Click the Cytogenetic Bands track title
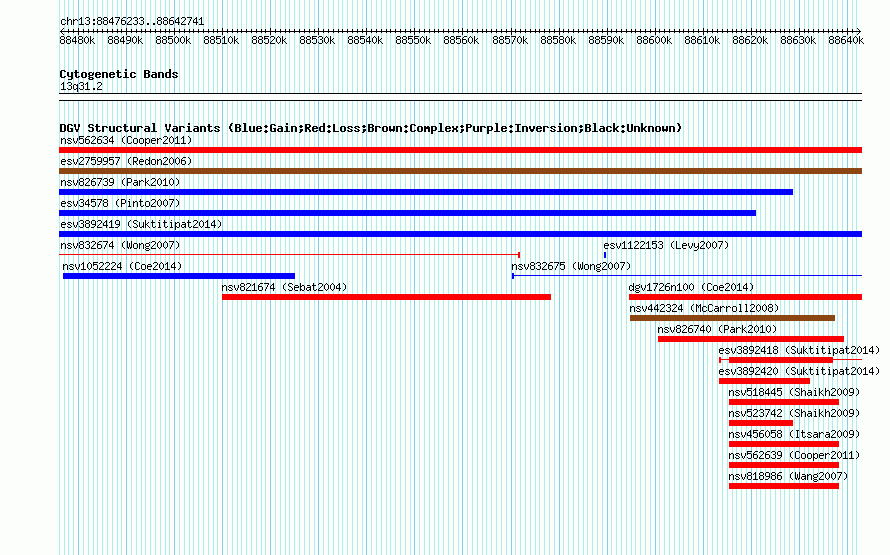Screen dimensions: 890x555 119,74
